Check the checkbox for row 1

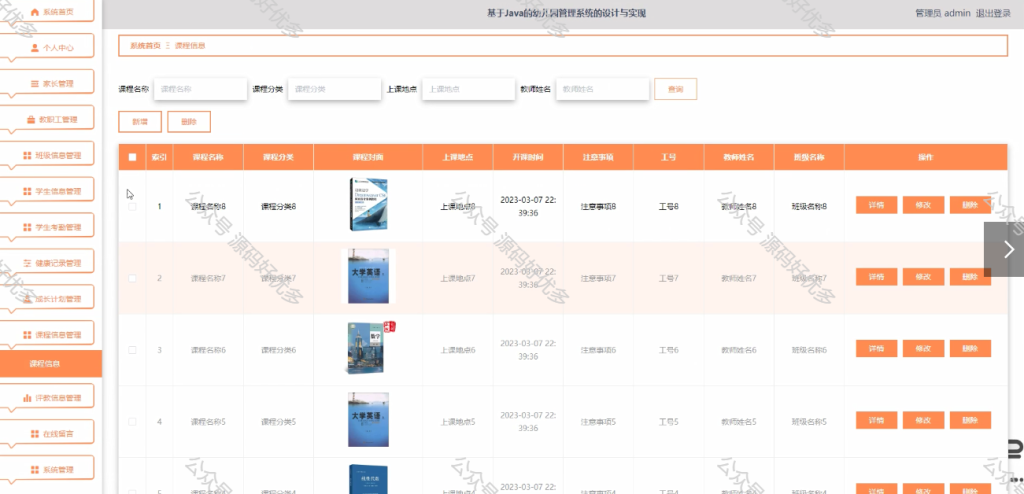(x=133, y=206)
